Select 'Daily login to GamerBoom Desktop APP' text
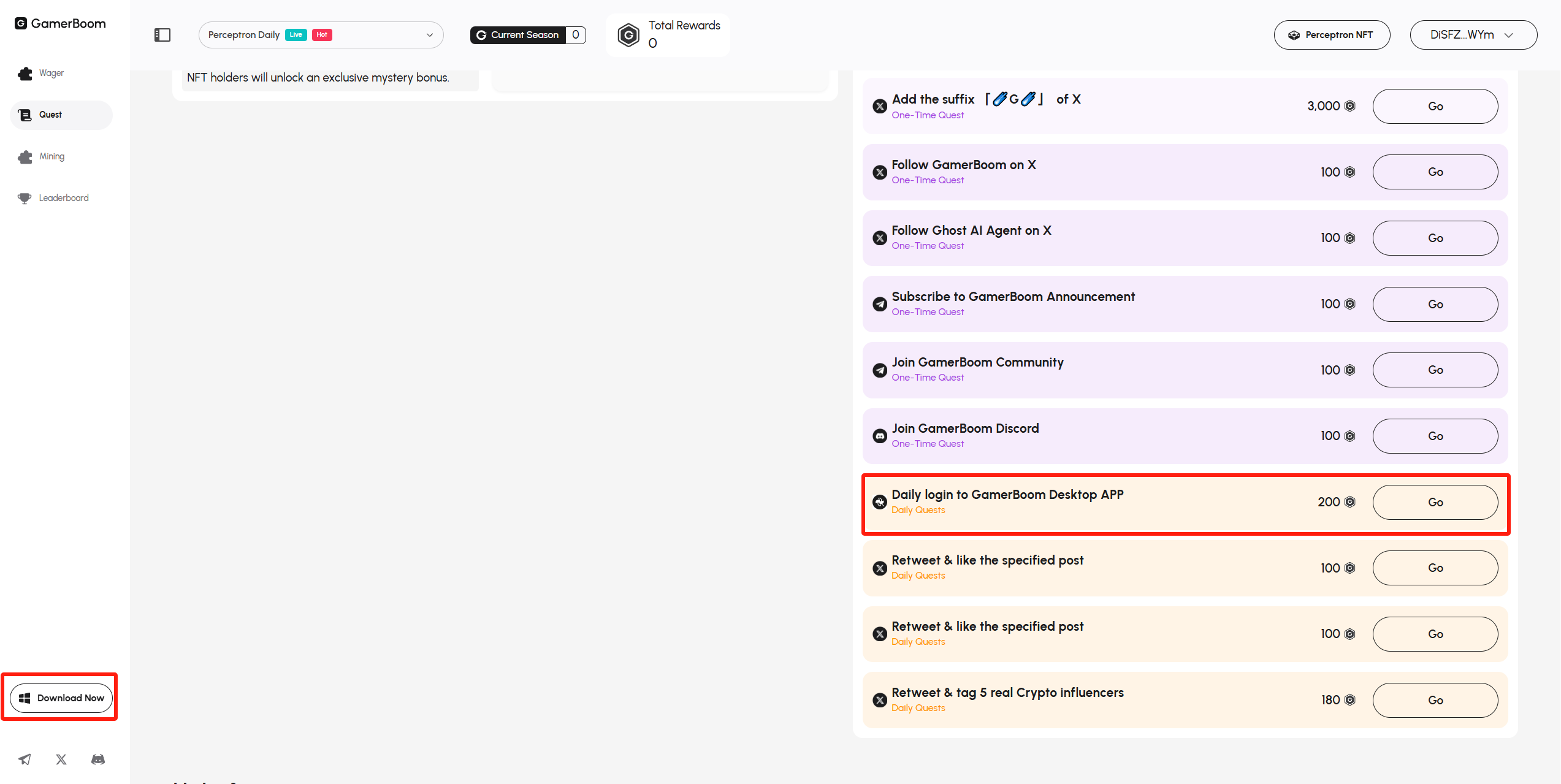The height and width of the screenshot is (784, 1561). pyautogui.click(x=1007, y=495)
